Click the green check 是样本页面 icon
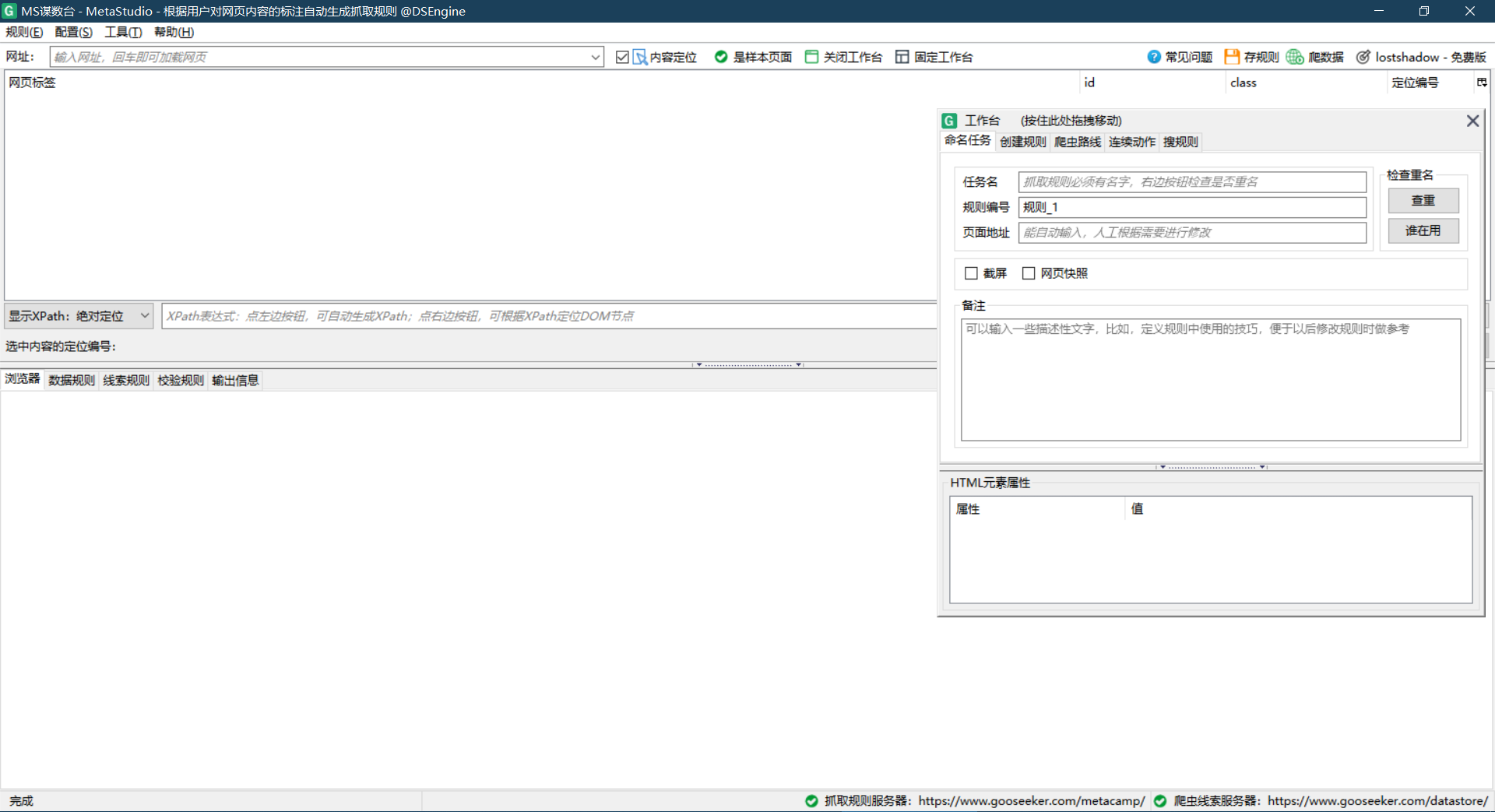Screen dimensions: 1495x812 click(721, 57)
